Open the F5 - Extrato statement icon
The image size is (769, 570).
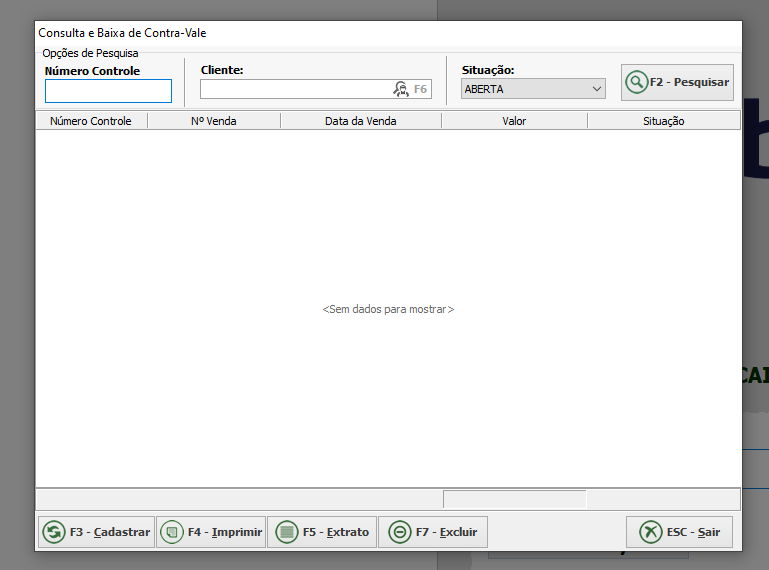click(x=286, y=532)
